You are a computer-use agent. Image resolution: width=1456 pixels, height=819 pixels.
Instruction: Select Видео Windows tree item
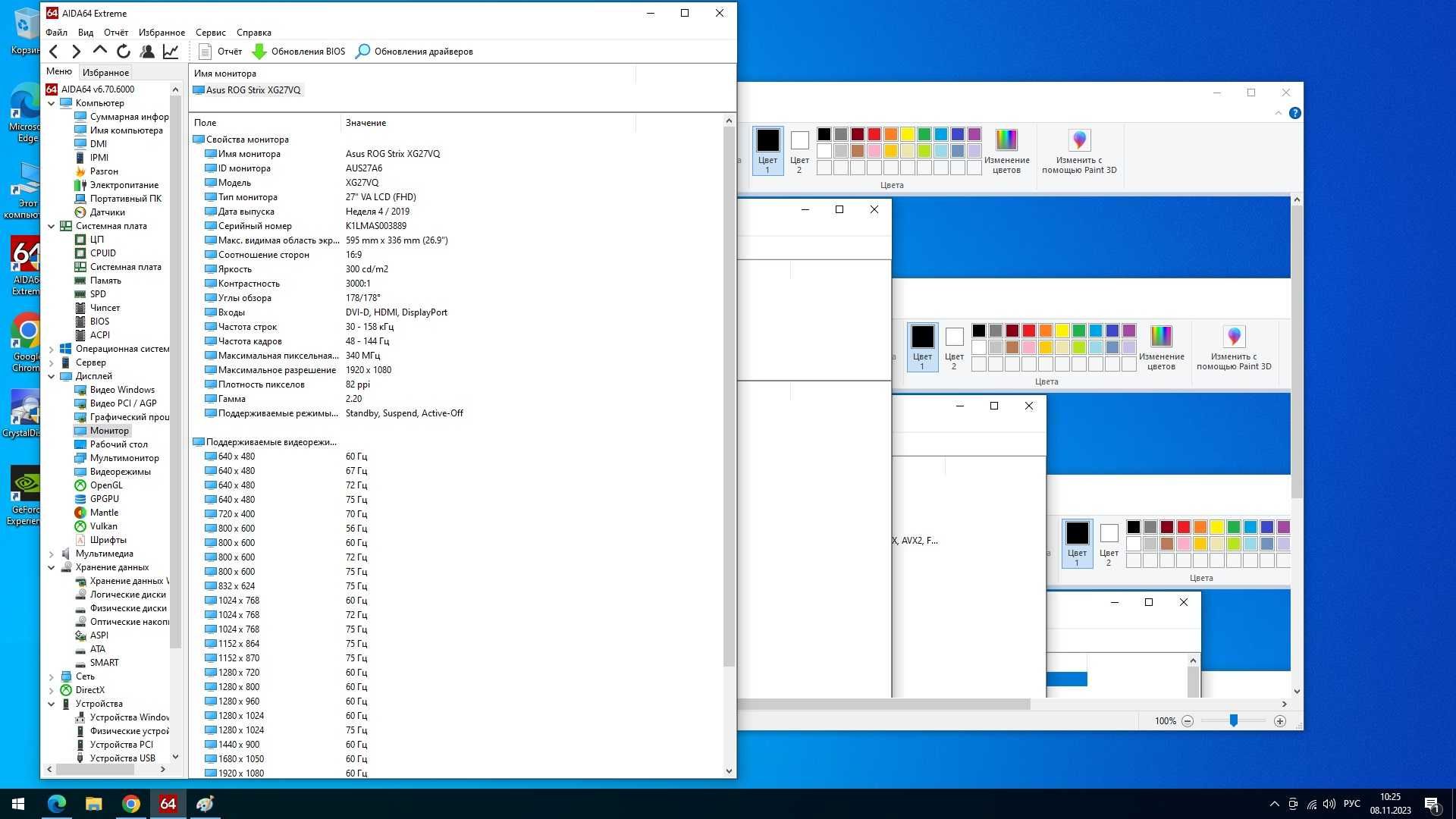(x=122, y=390)
